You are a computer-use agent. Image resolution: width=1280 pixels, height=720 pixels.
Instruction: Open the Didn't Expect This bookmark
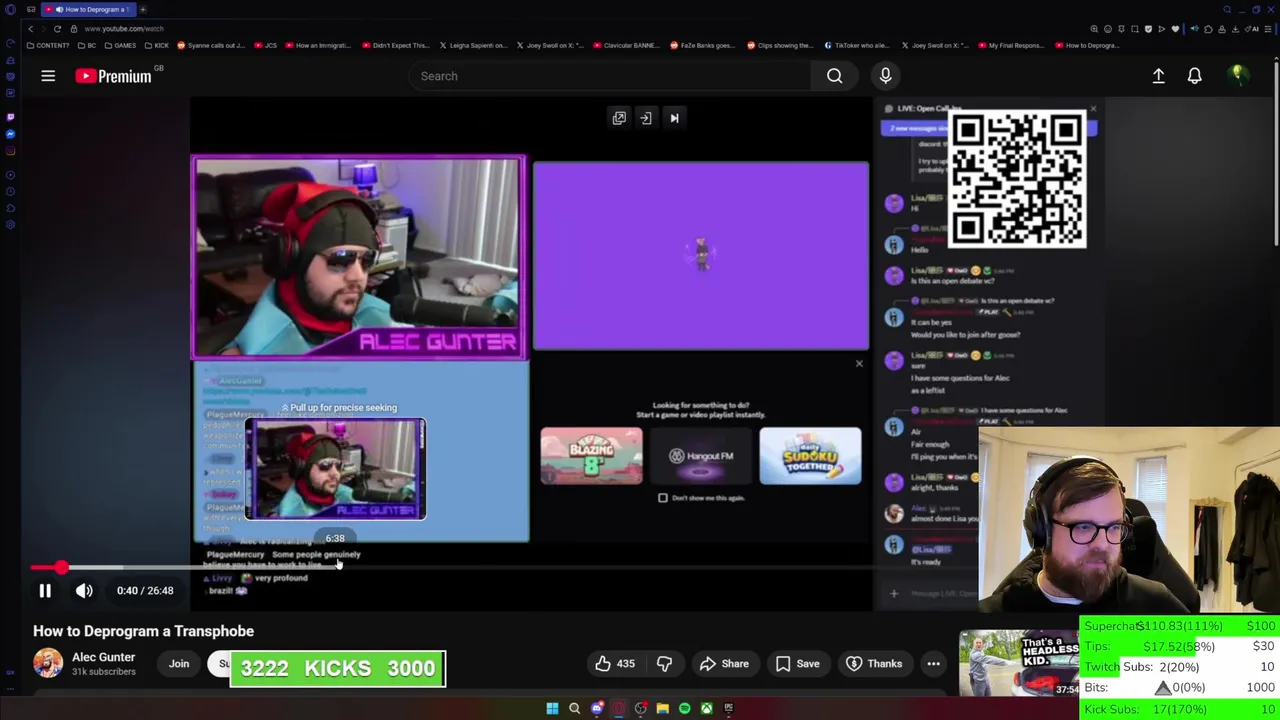click(x=395, y=45)
